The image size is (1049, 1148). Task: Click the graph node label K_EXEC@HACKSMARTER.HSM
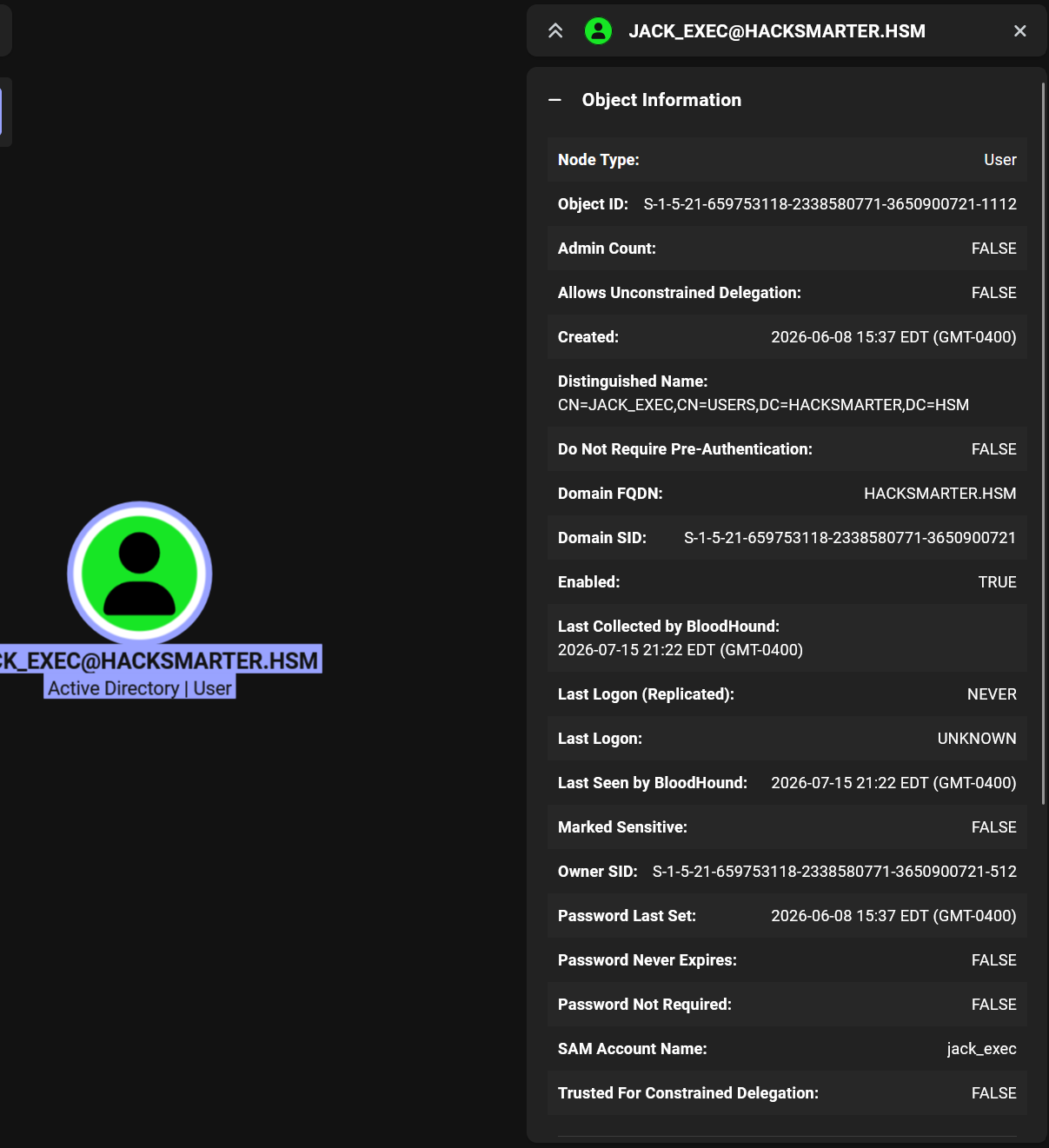pos(161,660)
